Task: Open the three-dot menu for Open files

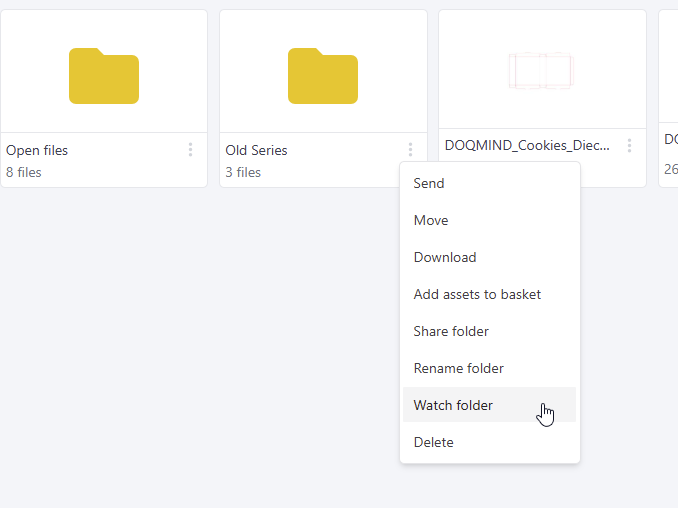Action: (x=190, y=150)
